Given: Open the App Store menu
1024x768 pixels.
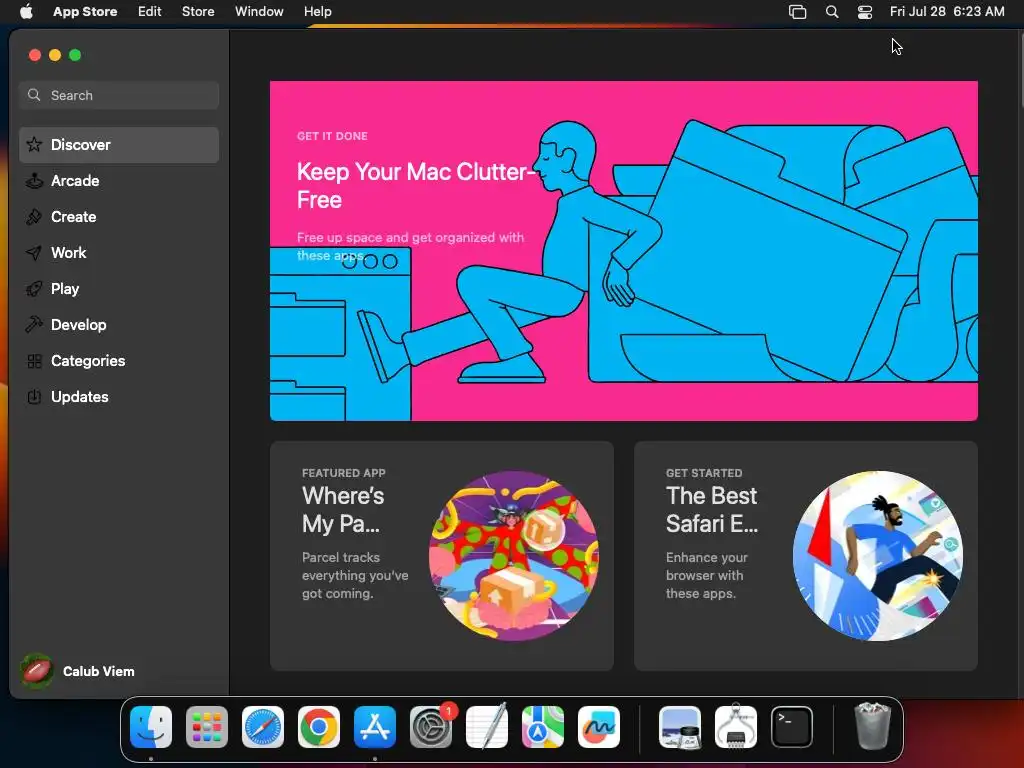Looking at the screenshot, I should pos(85,12).
